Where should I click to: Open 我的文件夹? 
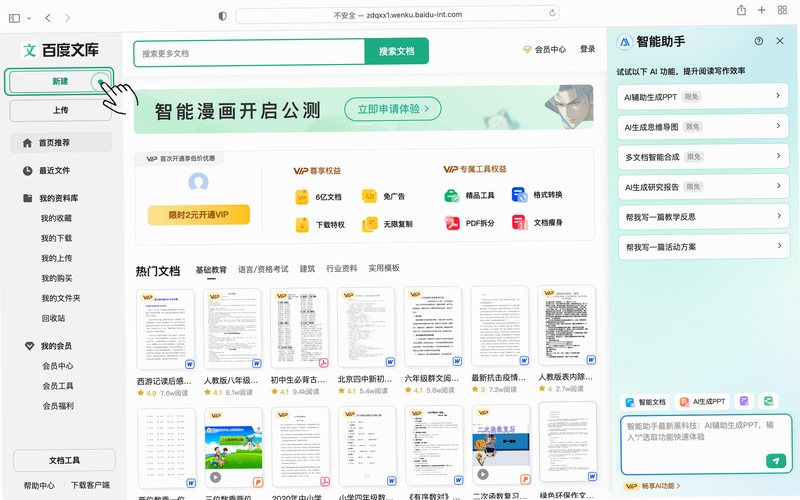(x=61, y=298)
